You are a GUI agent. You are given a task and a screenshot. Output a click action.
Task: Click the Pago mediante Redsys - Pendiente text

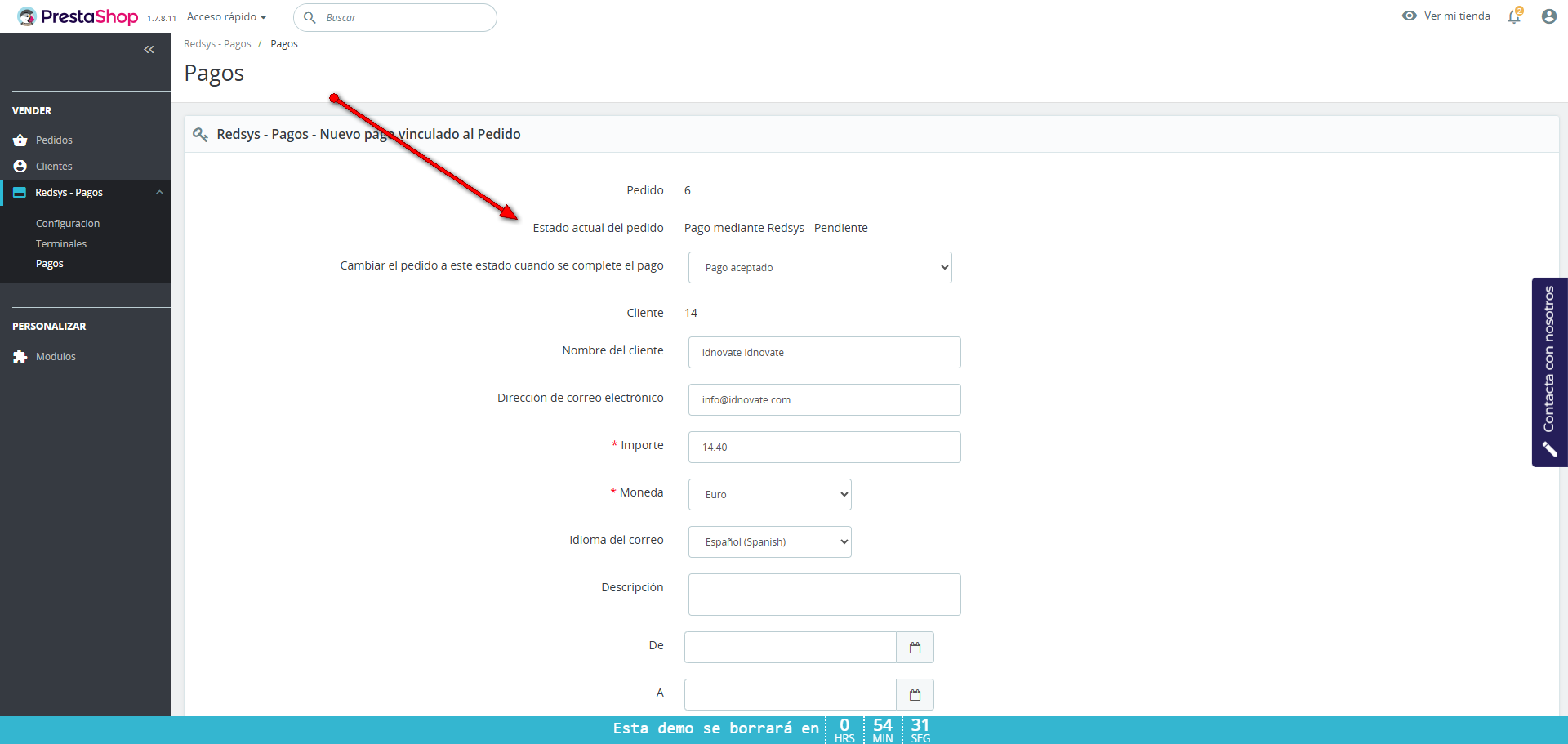tap(776, 228)
